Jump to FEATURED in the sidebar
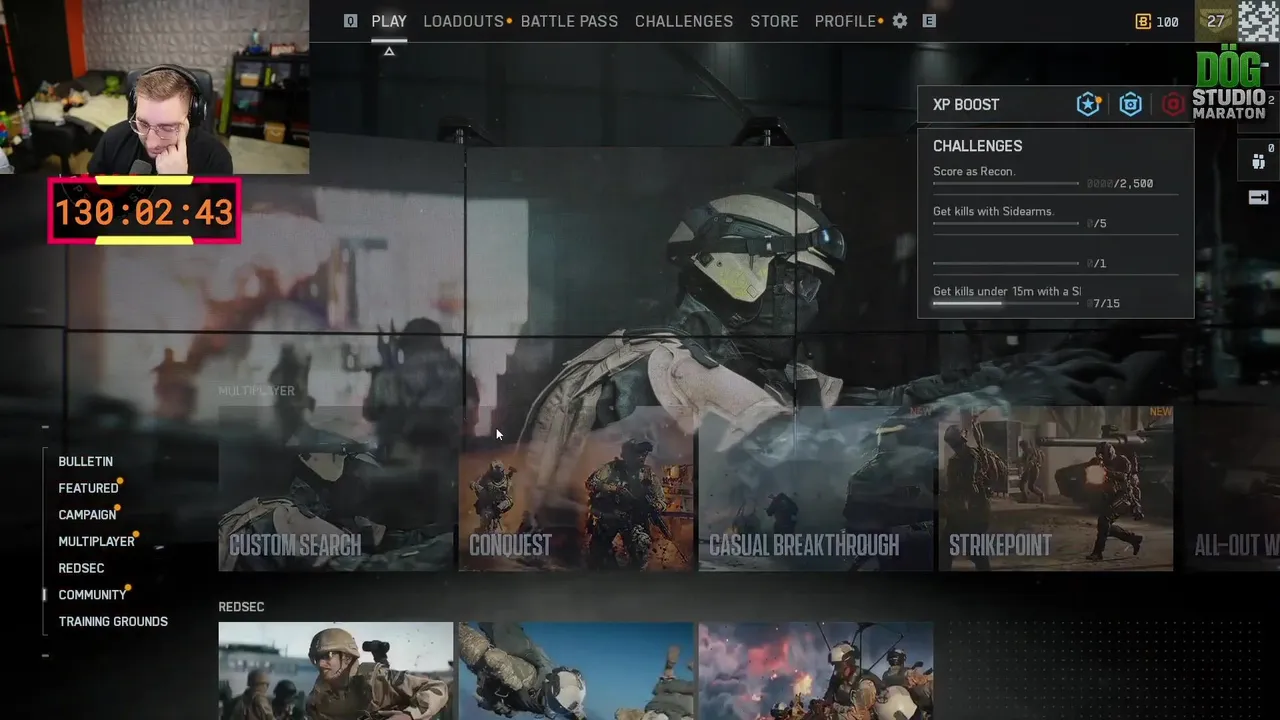 88,489
